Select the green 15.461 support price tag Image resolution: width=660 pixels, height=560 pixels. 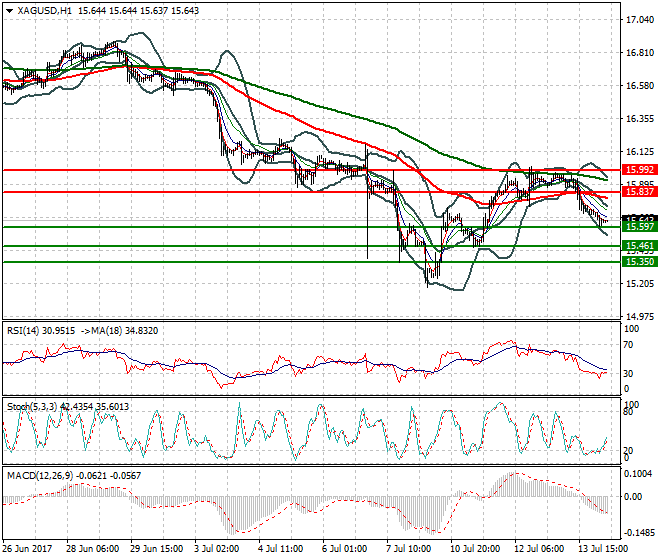click(638, 246)
